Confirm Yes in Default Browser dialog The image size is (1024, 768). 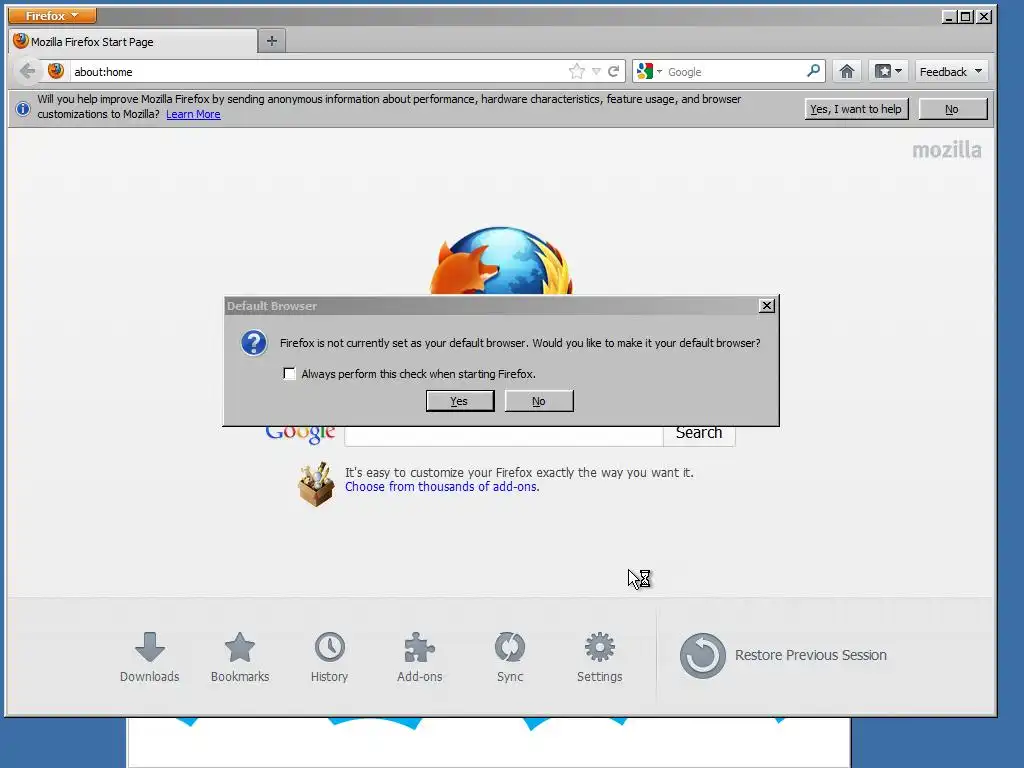[x=460, y=401]
